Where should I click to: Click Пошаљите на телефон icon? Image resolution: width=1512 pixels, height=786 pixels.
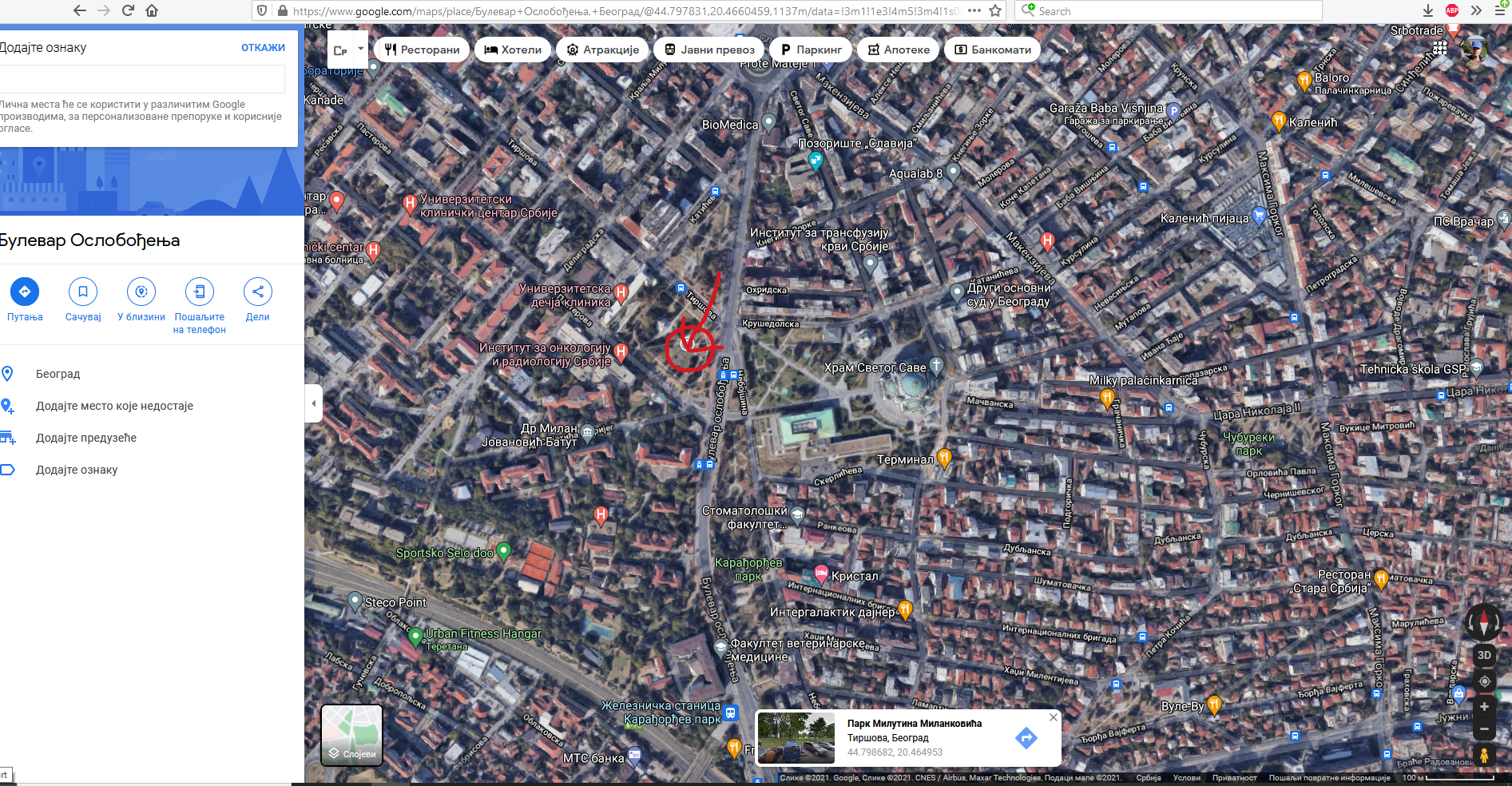pyautogui.click(x=200, y=292)
